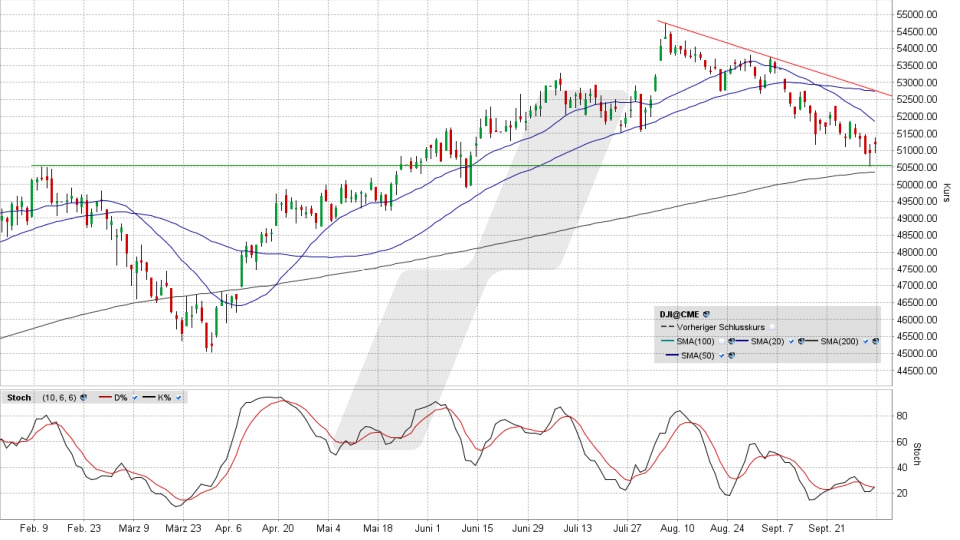Enable Vorheriger Schlusskurs checkbox
The height and width of the screenshot is (540, 960).
[772, 328]
